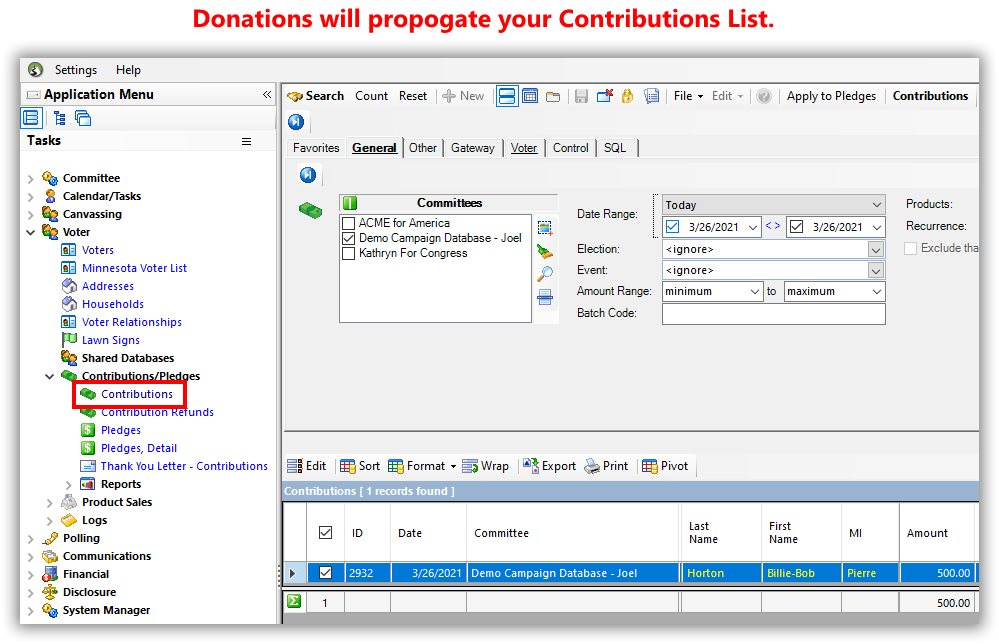This screenshot has height=644, width=999.
Task: Click the magnifying glass beside Committees list
Action: click(545, 273)
